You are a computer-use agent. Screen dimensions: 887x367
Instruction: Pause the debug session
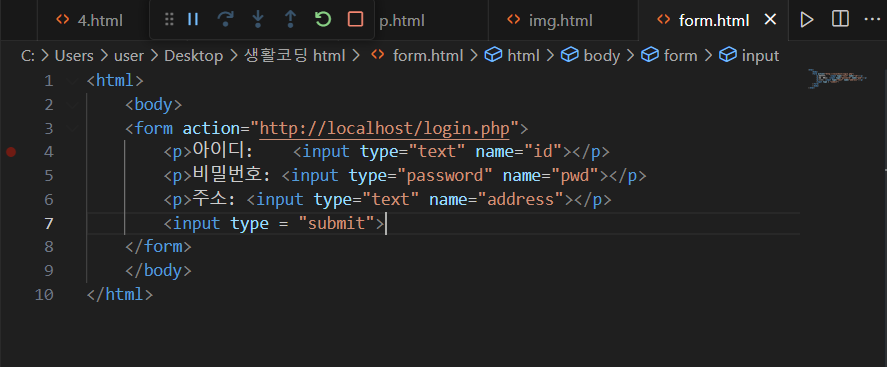pyautogui.click(x=193, y=20)
